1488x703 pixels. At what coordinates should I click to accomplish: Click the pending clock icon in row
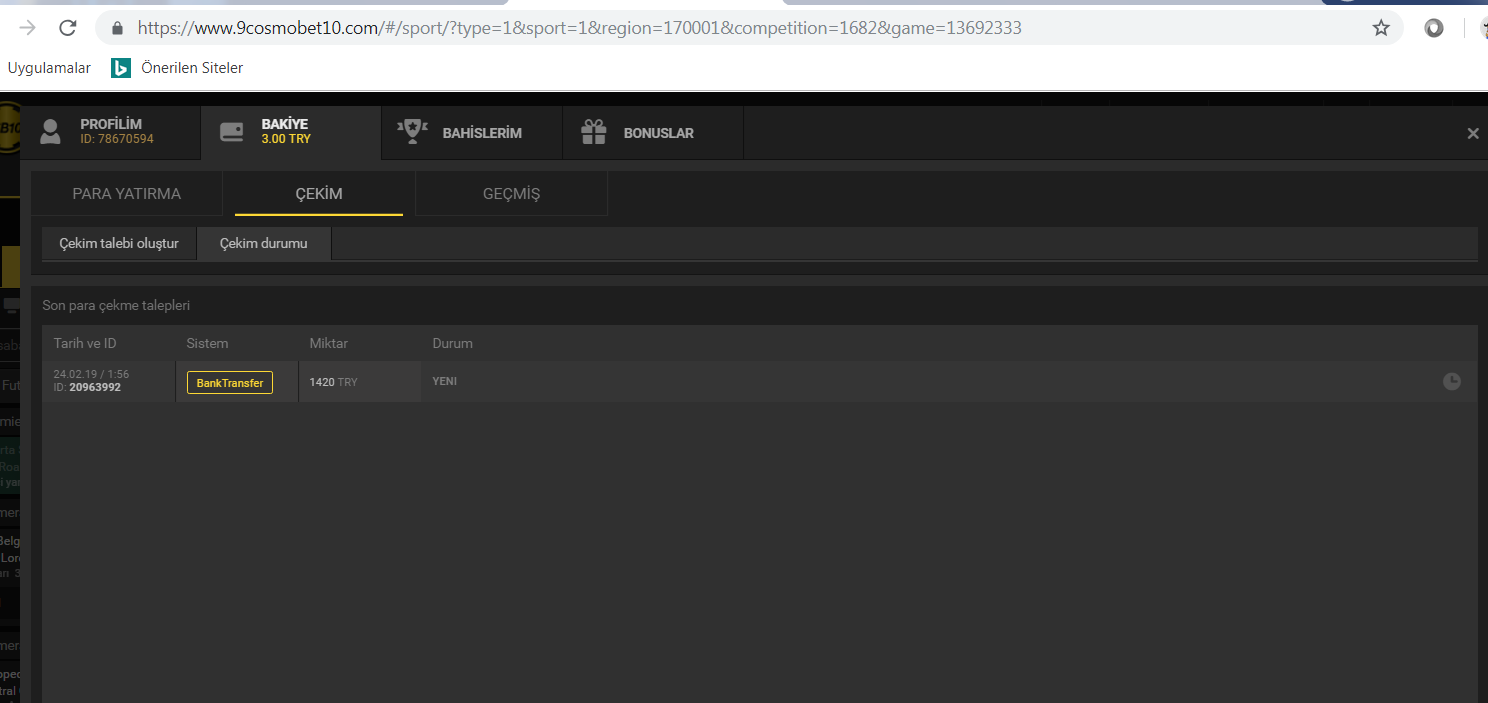[1451, 381]
